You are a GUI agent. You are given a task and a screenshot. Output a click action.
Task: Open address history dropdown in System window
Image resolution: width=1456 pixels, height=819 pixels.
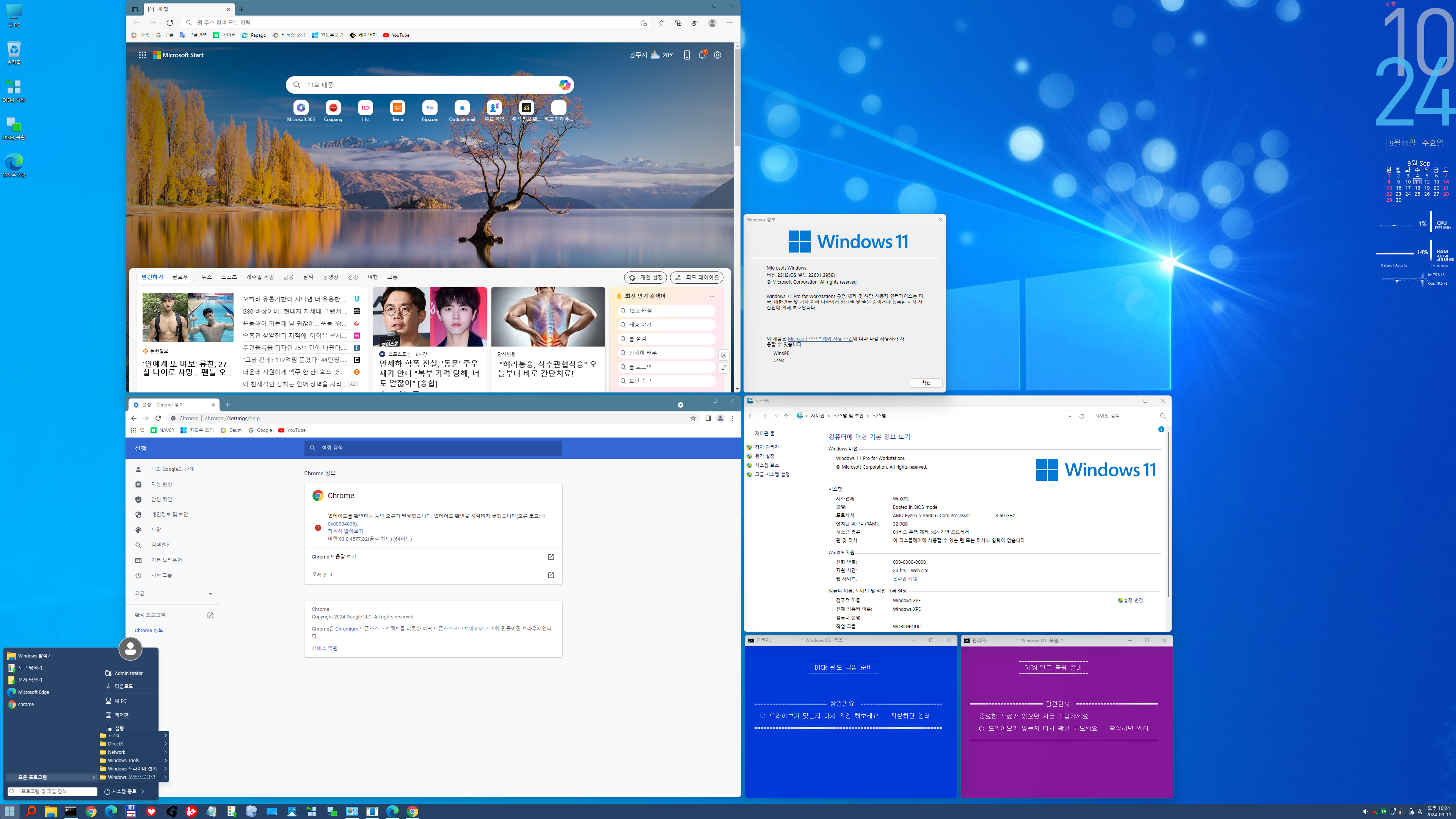(x=1069, y=416)
